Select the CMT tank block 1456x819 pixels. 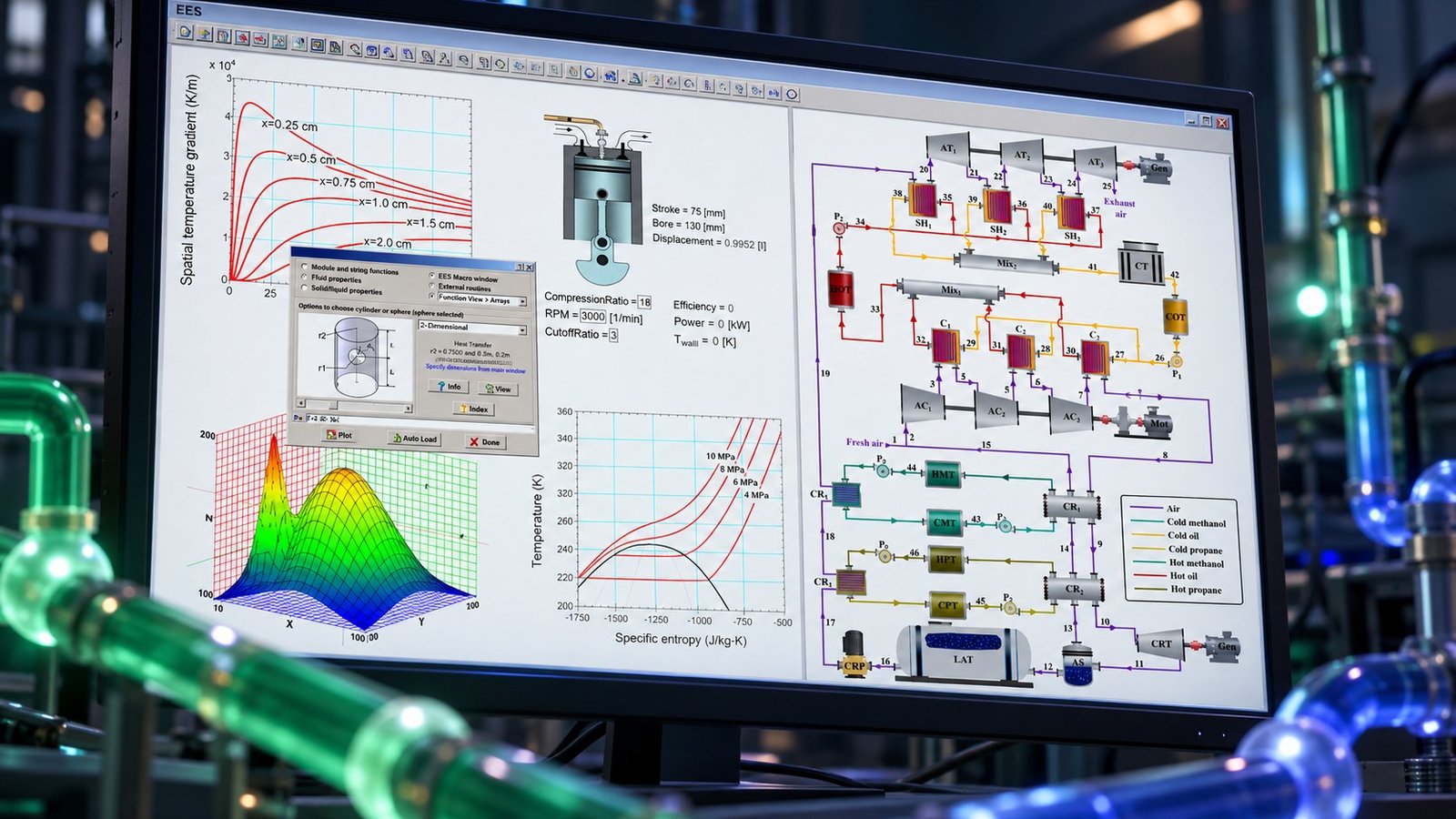coord(945,522)
